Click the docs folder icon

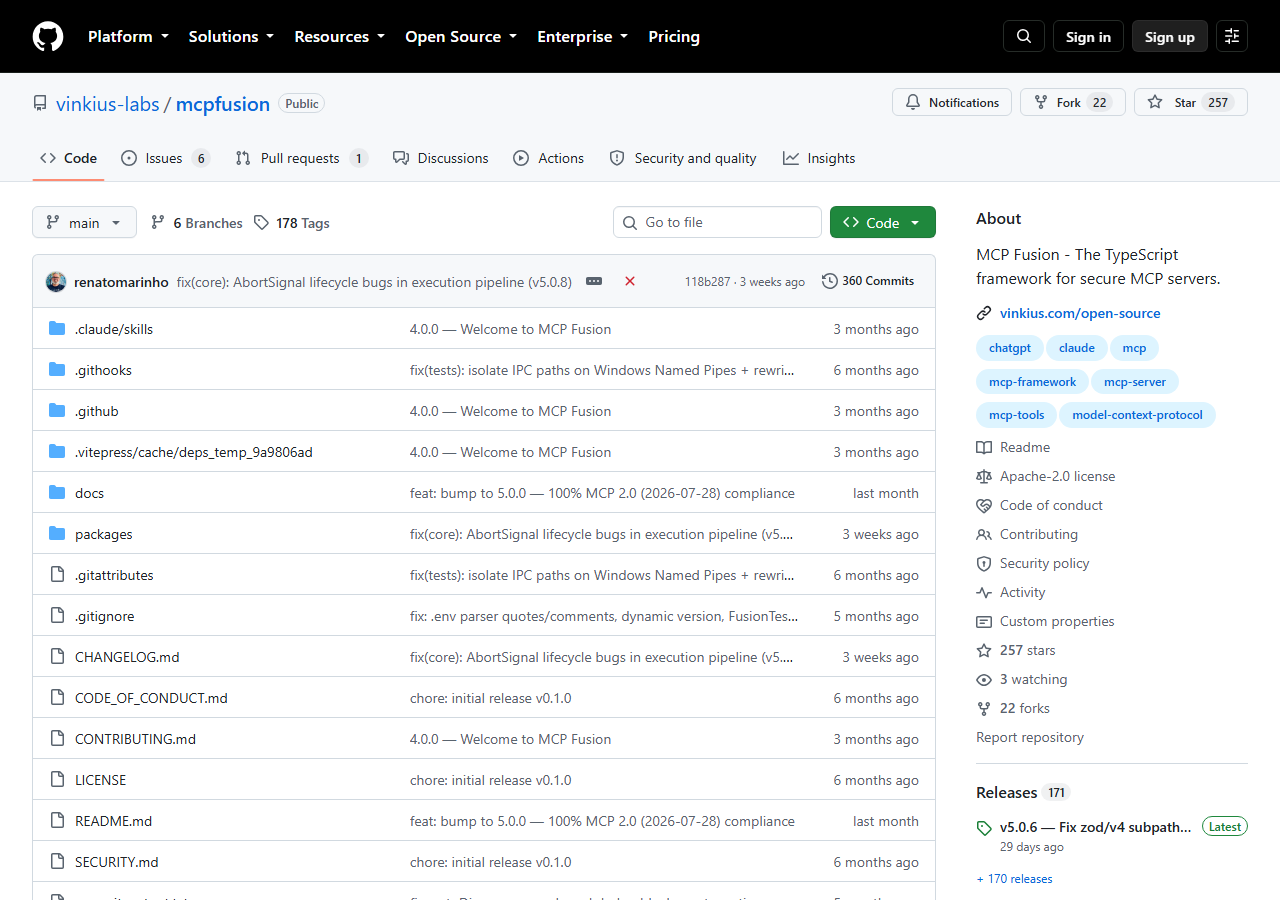coord(57,493)
